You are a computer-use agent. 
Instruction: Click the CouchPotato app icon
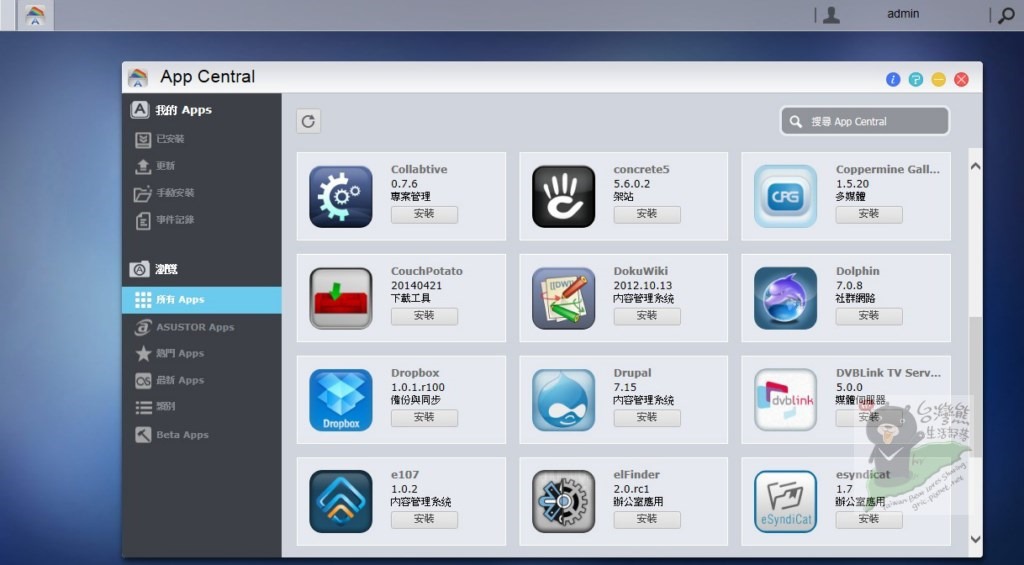click(x=341, y=299)
